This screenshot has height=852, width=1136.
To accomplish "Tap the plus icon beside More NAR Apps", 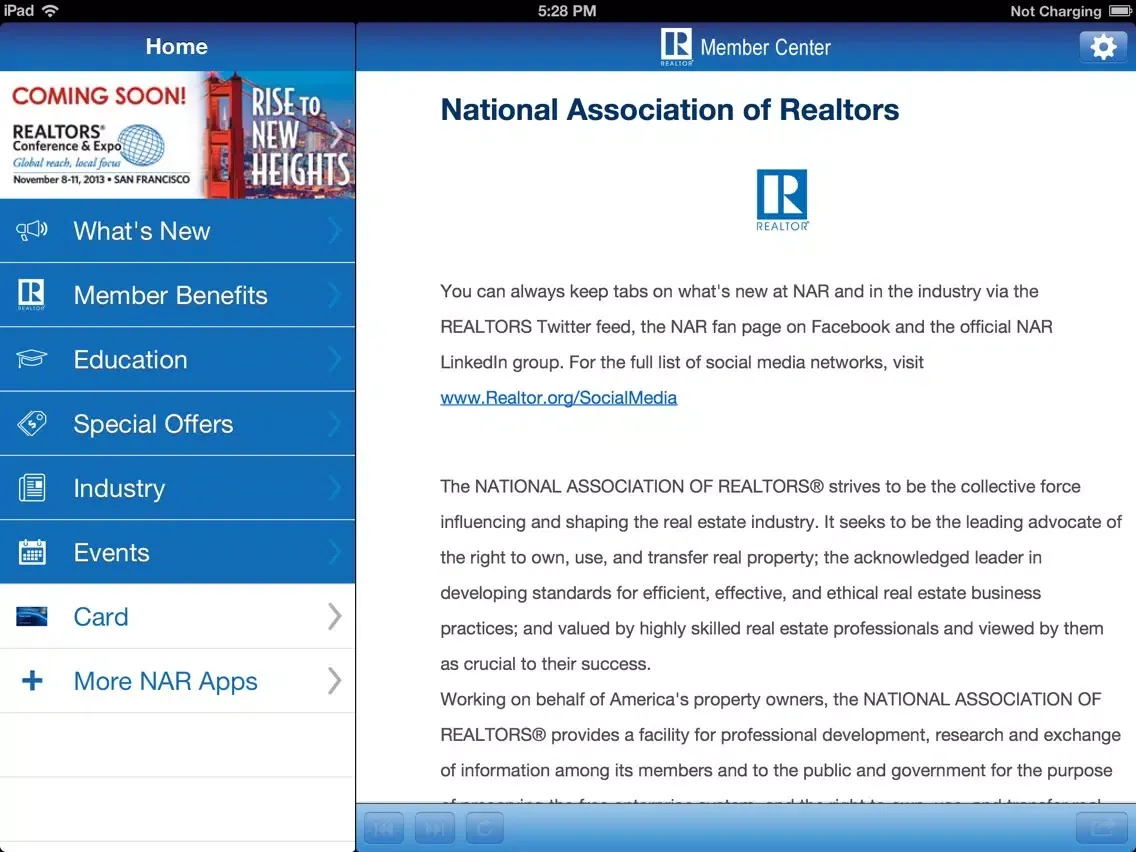I will (32, 680).
